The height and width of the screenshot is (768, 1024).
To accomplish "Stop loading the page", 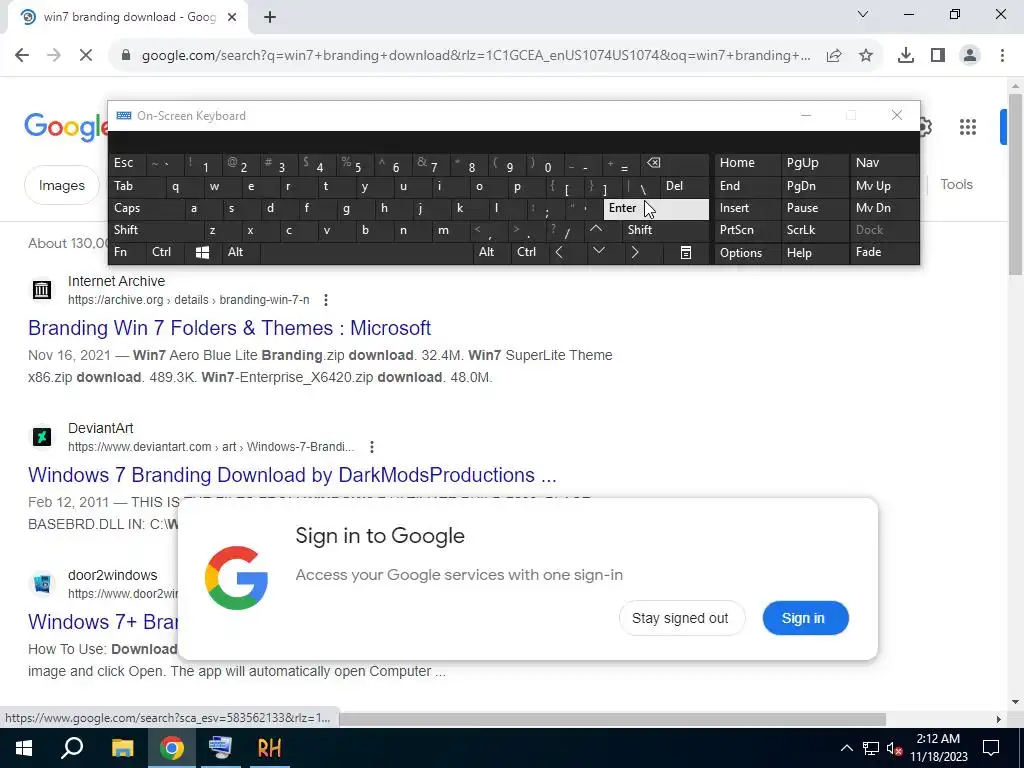I will pyautogui.click(x=86, y=56).
